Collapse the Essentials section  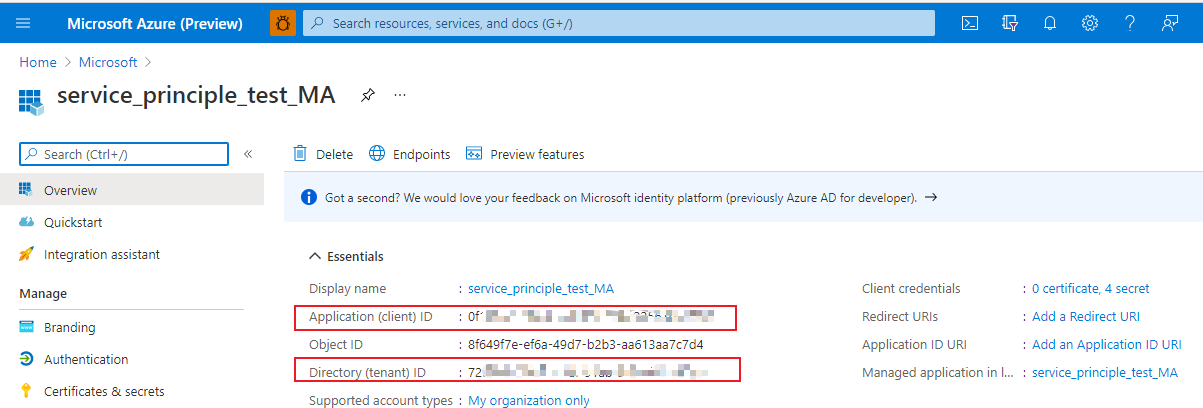coord(316,256)
